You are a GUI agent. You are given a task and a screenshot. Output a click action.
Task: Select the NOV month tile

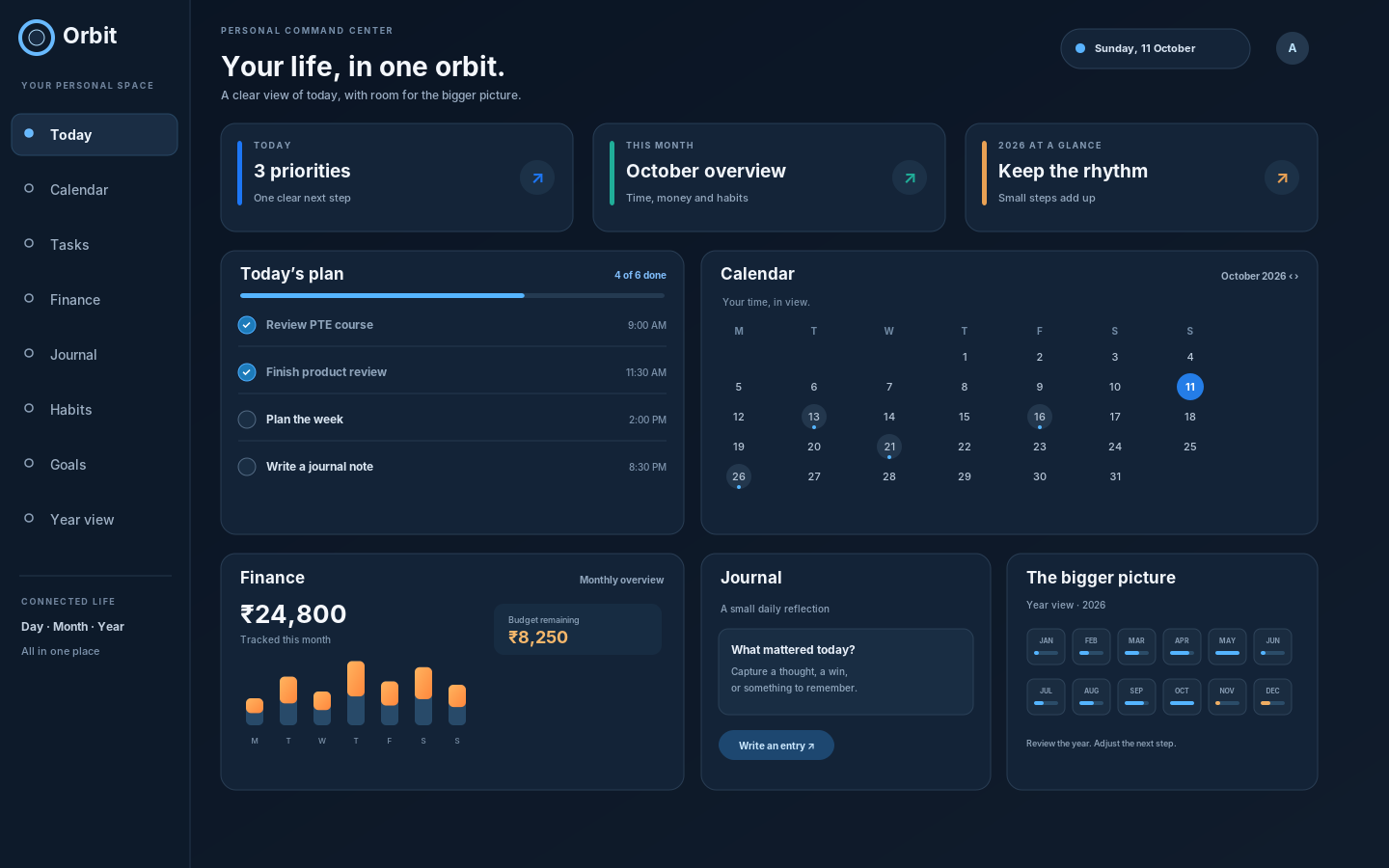pos(1227,696)
